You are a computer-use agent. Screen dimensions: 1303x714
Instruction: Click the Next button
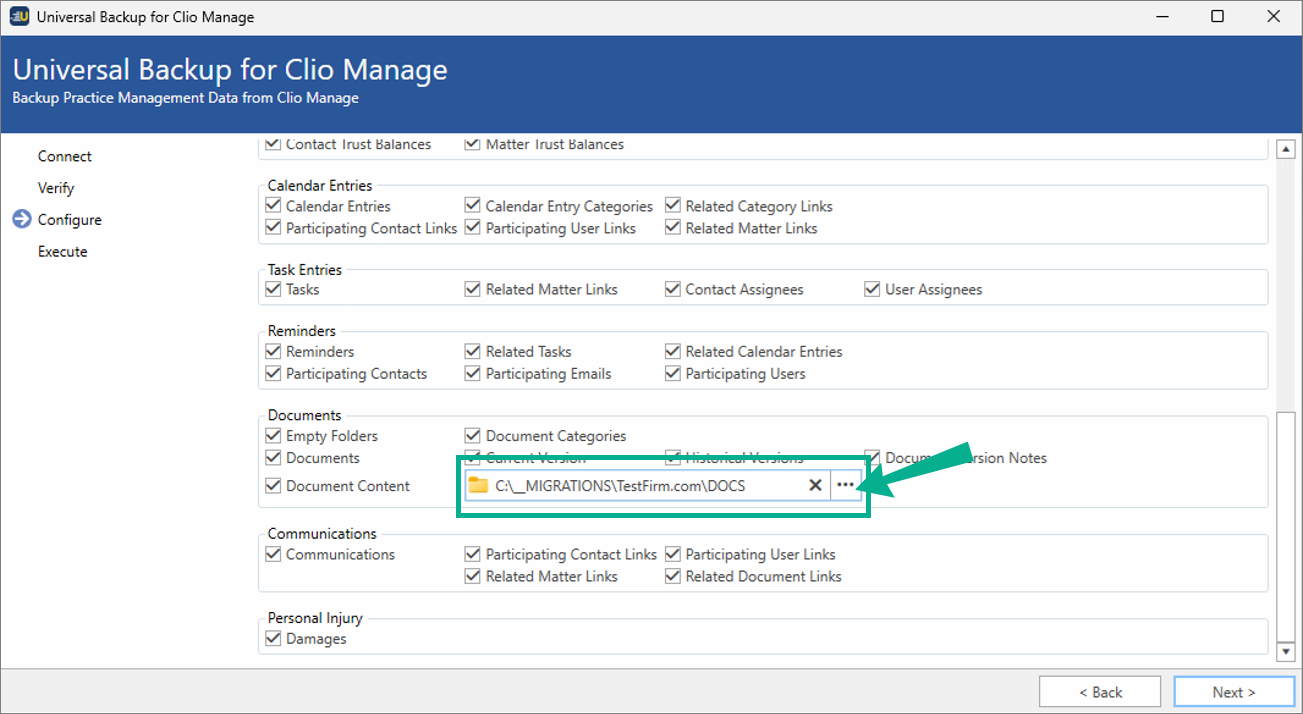click(x=1234, y=692)
